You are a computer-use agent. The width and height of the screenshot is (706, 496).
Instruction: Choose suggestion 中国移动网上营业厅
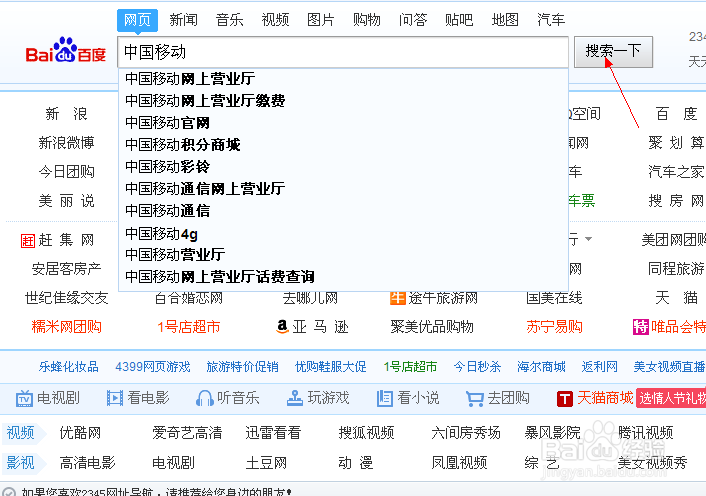coord(343,79)
